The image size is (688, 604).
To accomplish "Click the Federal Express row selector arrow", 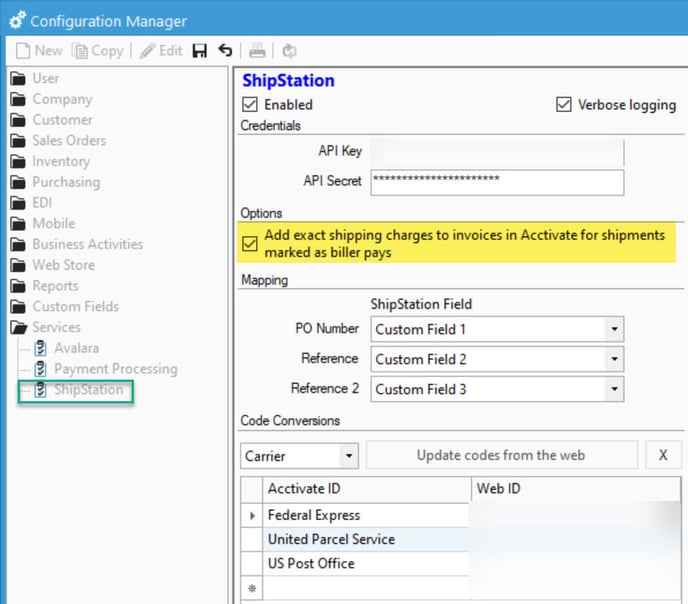I will 252,515.
